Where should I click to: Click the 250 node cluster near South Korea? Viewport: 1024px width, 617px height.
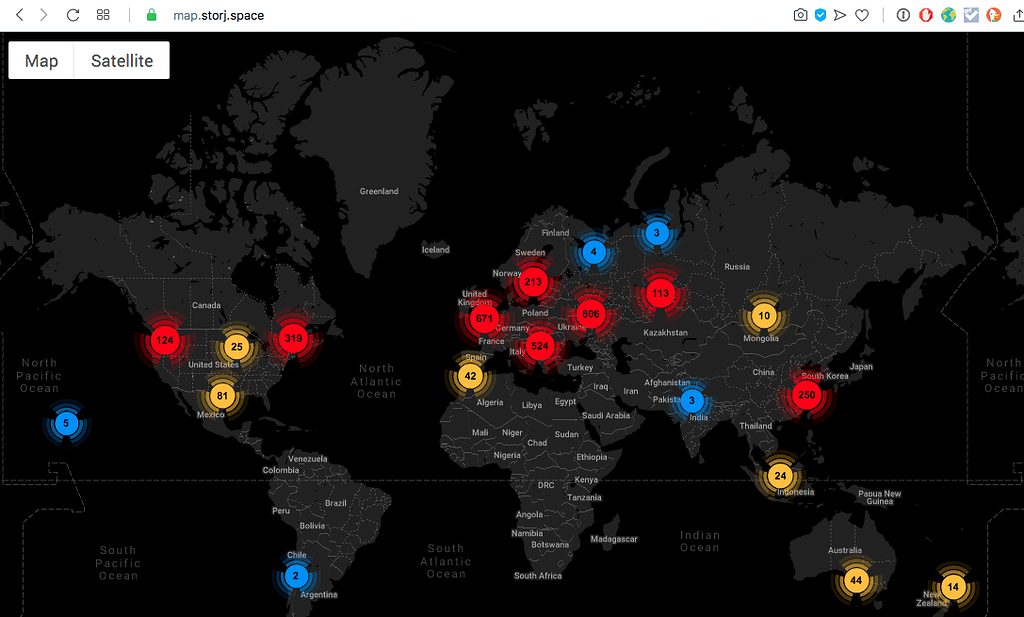tap(807, 395)
